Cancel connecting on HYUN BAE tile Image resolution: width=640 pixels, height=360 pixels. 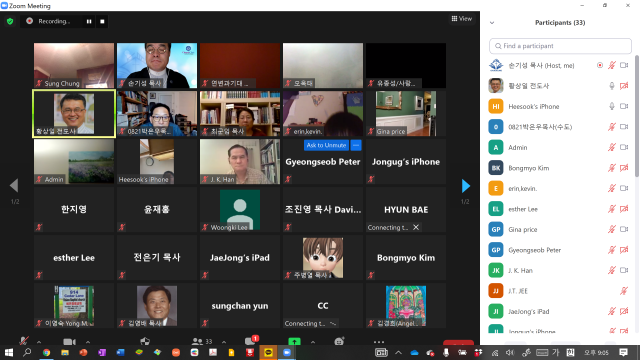click(416, 227)
